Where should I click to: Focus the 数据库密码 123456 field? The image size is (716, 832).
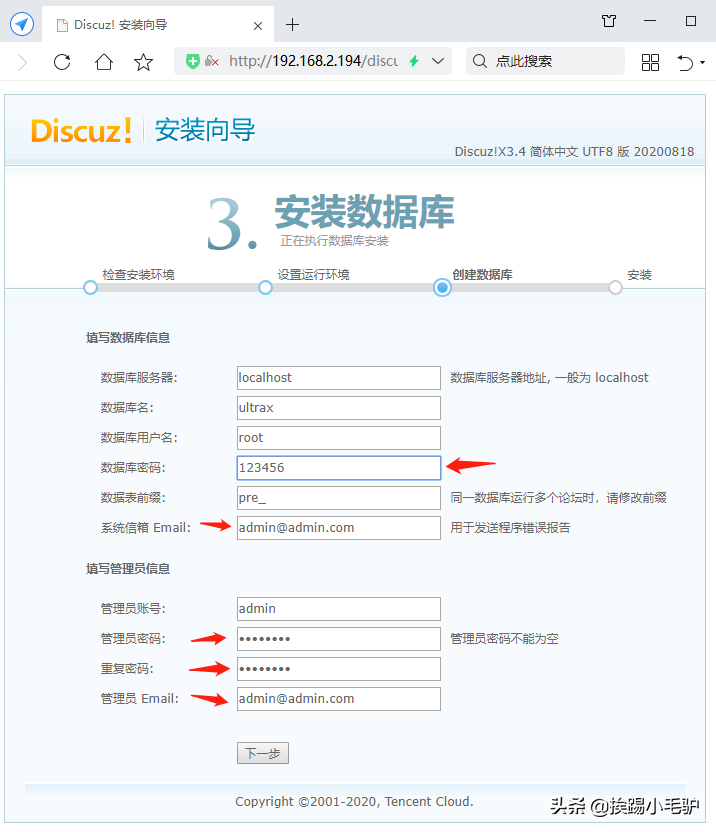click(x=339, y=468)
